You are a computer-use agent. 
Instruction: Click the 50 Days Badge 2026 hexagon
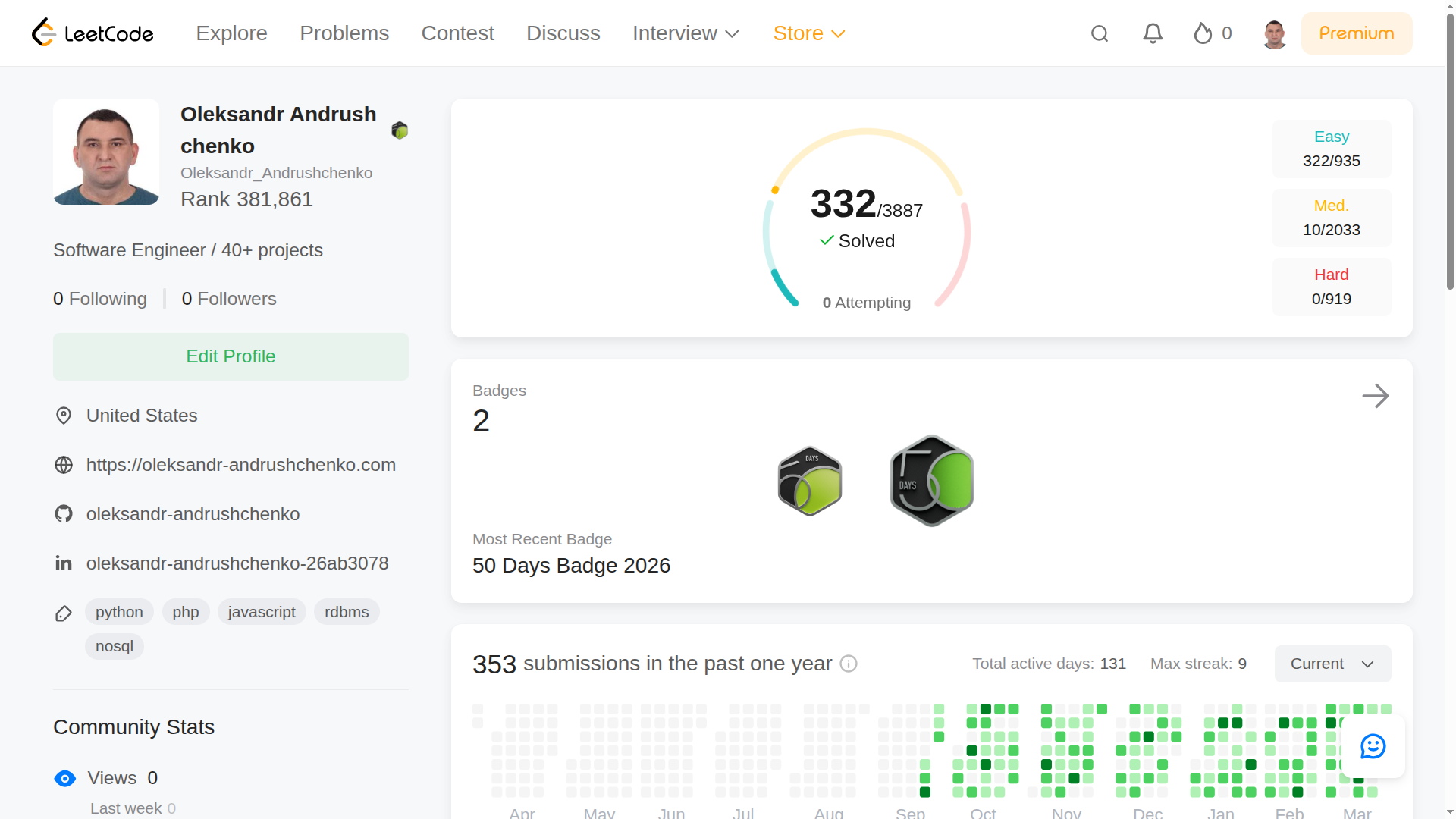tap(931, 481)
